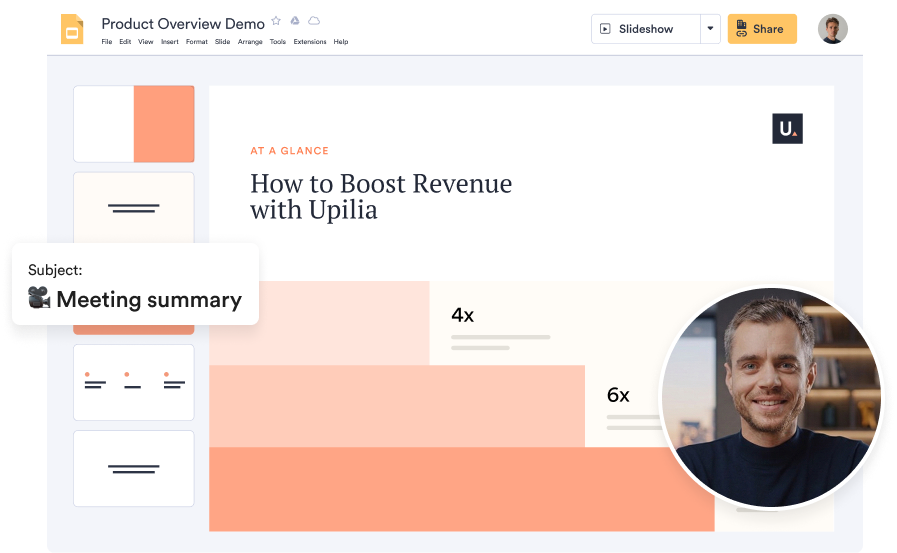This screenshot has width=897, height=553.
Task: Star the Product Overview Demo presentation
Action: (276, 21)
